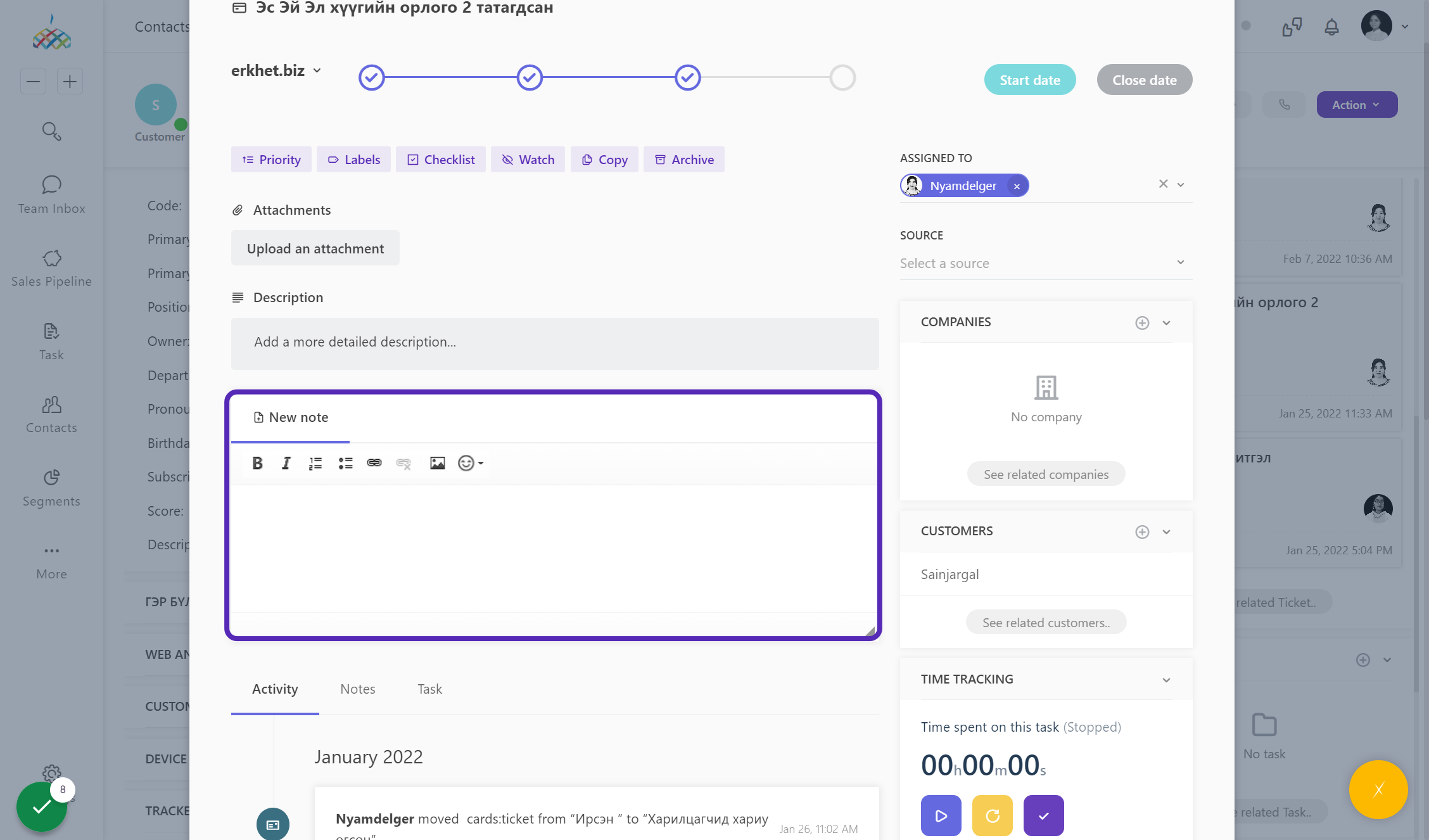Switch to the Notes tab
The image size is (1429, 840).
(358, 689)
